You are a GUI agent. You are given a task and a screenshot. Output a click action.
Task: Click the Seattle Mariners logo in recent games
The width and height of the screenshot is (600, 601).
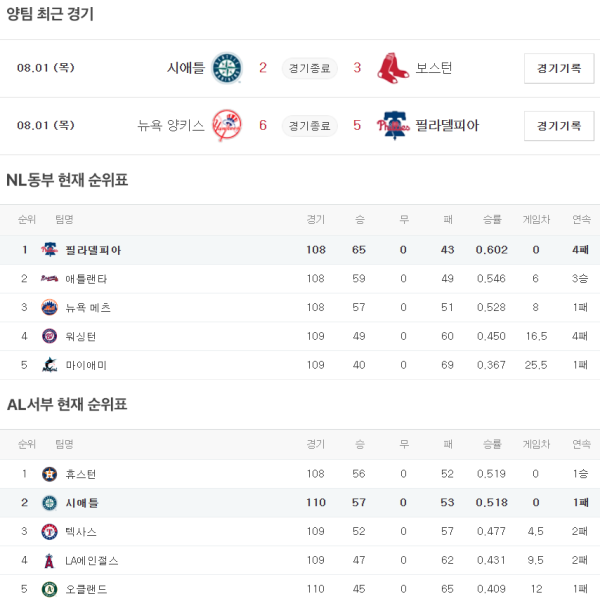pyautogui.click(x=227, y=68)
